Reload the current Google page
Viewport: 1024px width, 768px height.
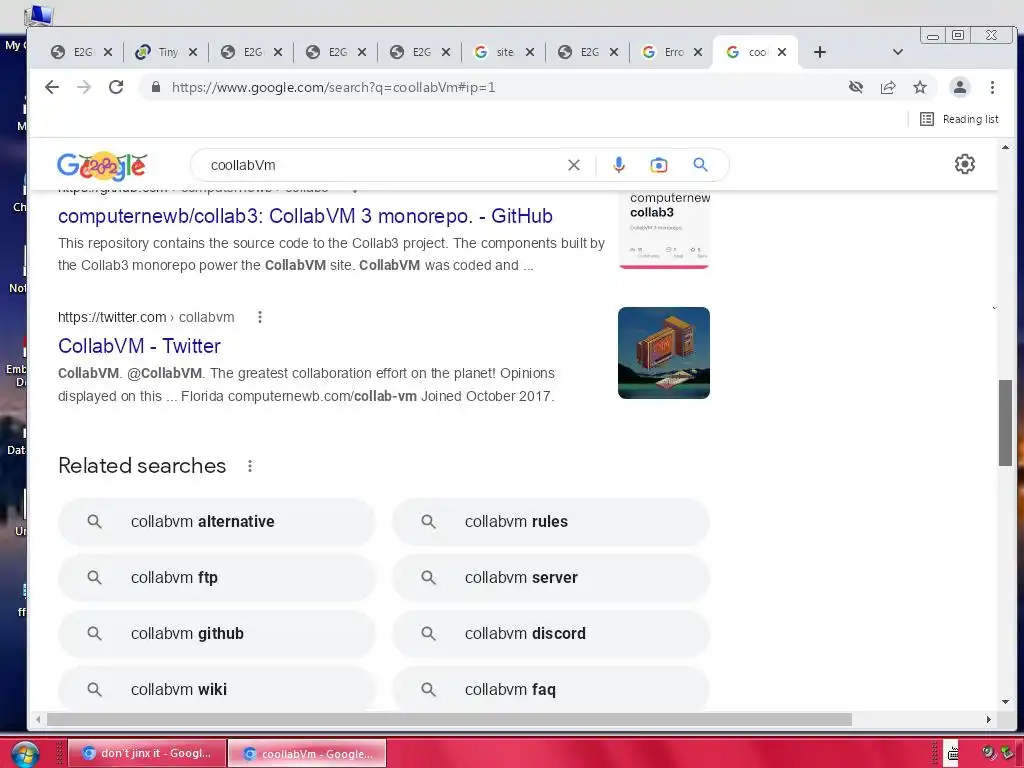(x=116, y=87)
